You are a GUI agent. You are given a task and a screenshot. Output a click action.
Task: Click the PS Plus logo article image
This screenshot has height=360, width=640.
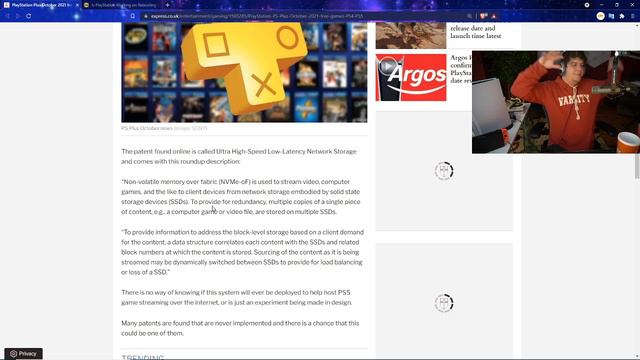[244, 72]
